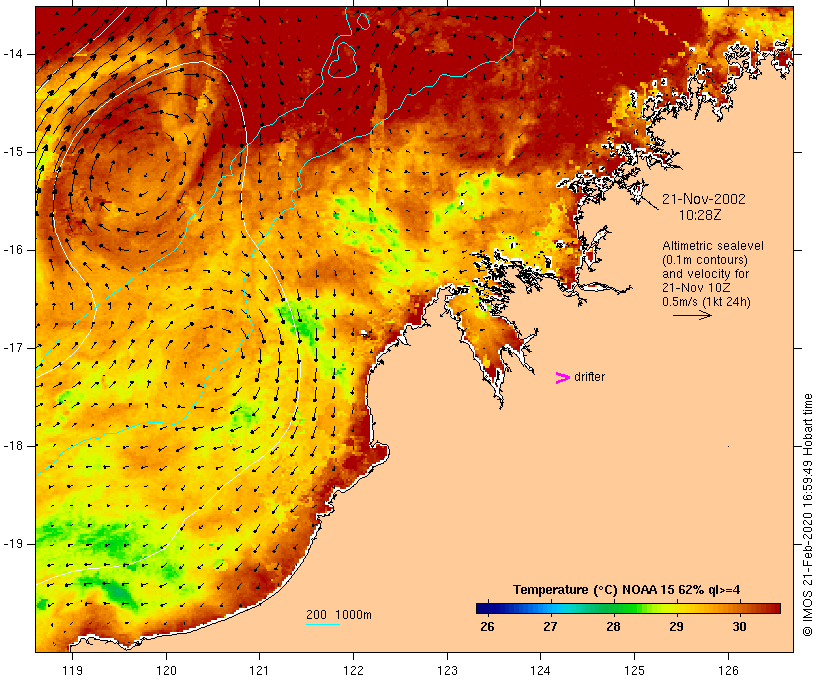Click the magenta drifter marker icon

click(562, 378)
